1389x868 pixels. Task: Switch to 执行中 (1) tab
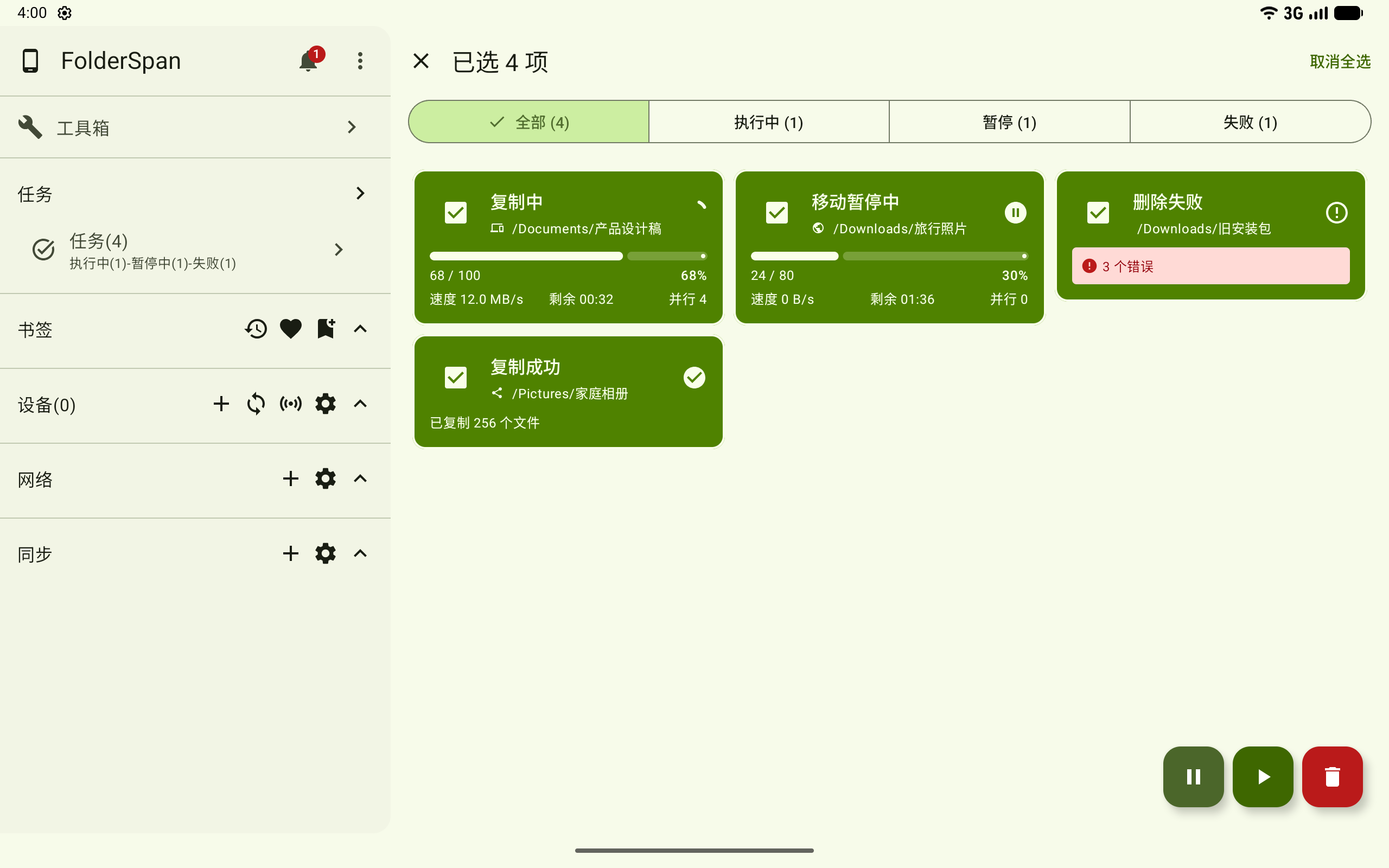769,122
